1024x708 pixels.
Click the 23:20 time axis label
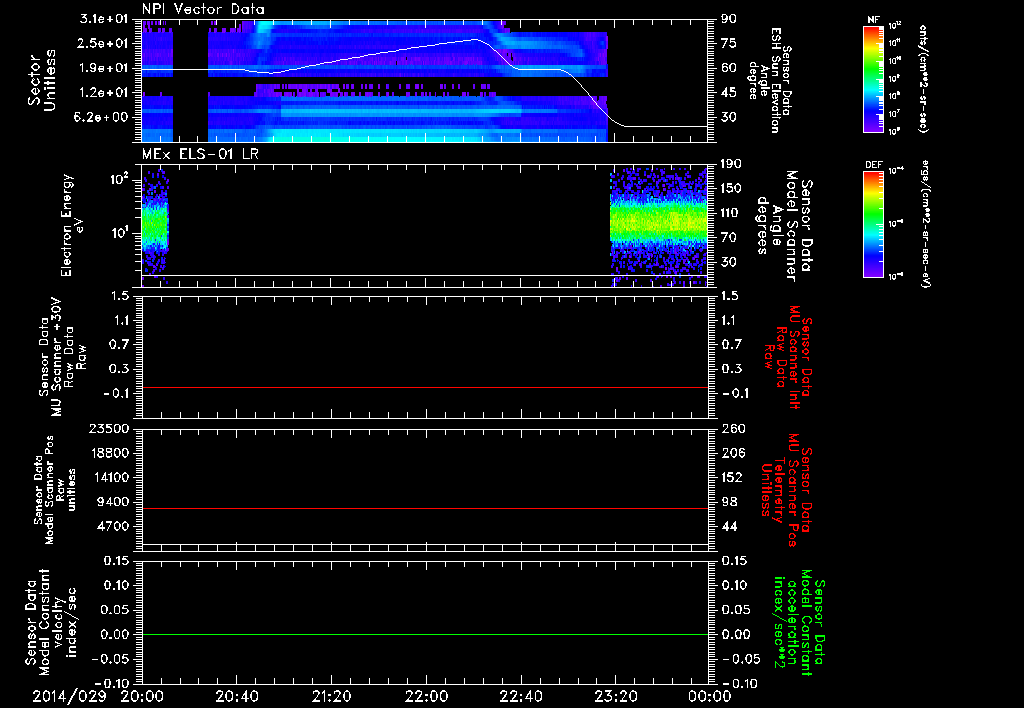pos(615,696)
